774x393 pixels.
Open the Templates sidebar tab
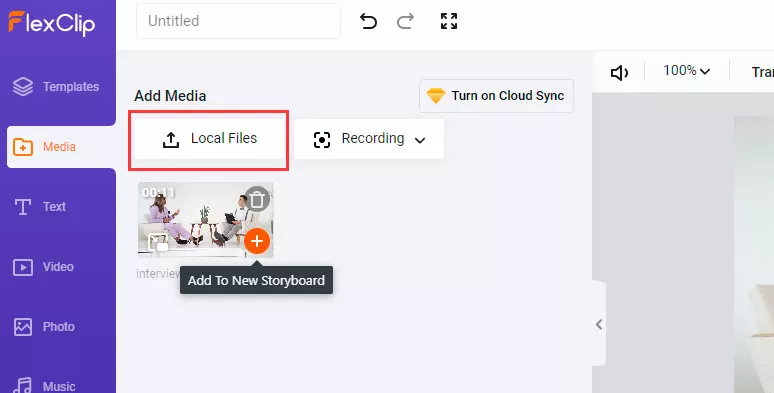[x=56, y=87]
